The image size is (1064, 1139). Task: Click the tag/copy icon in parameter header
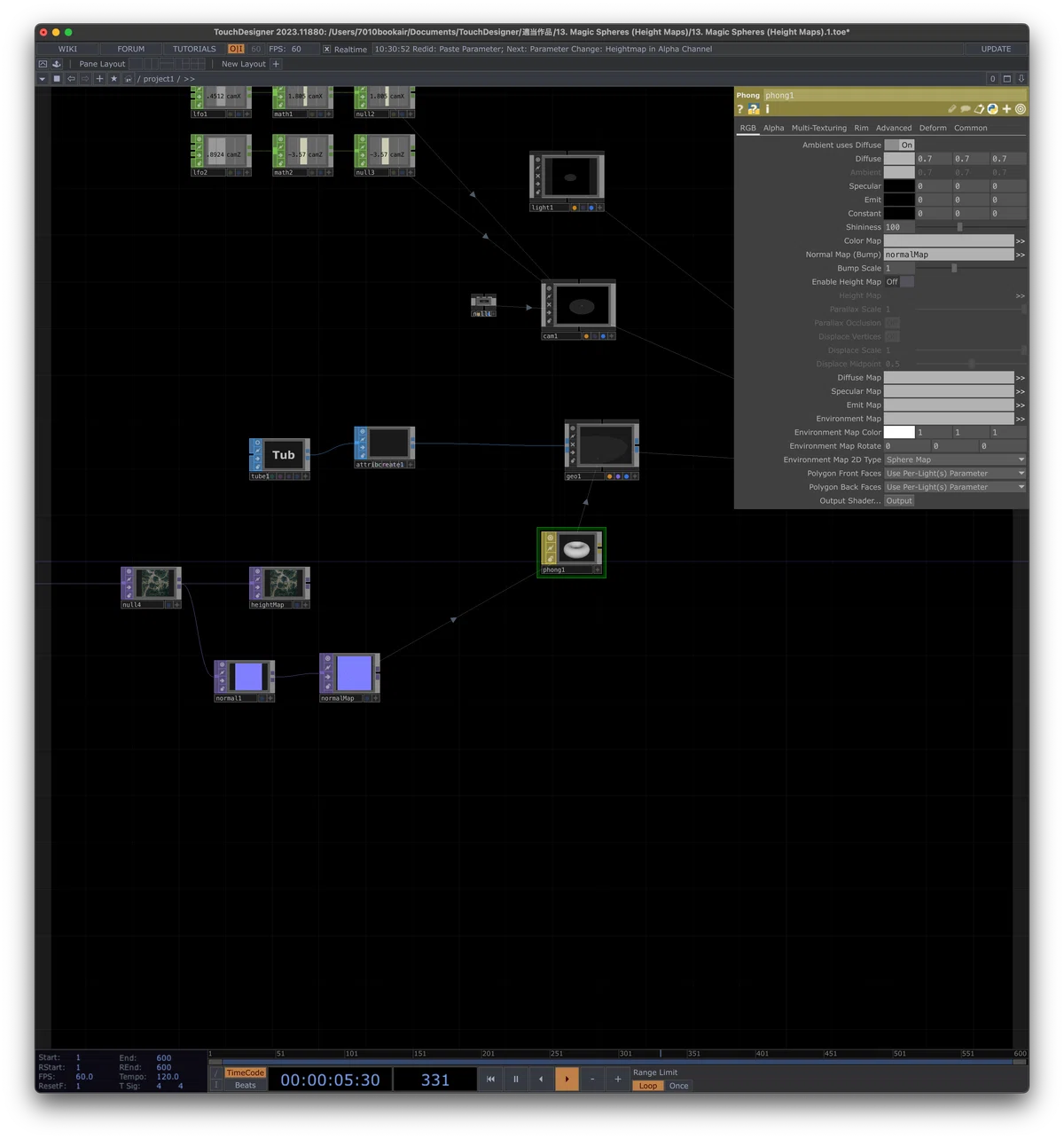(x=979, y=109)
